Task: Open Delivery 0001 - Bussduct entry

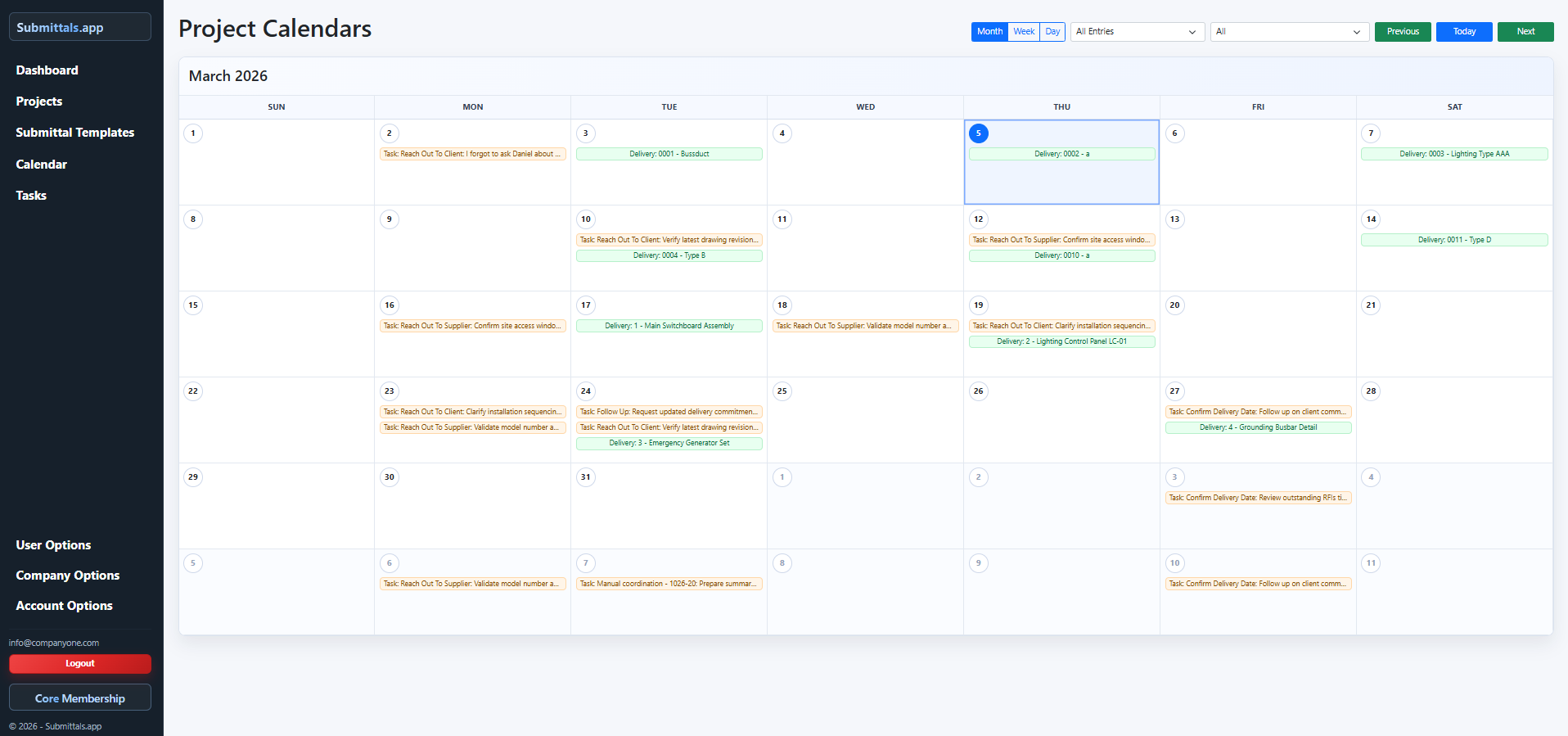Action: coord(669,154)
